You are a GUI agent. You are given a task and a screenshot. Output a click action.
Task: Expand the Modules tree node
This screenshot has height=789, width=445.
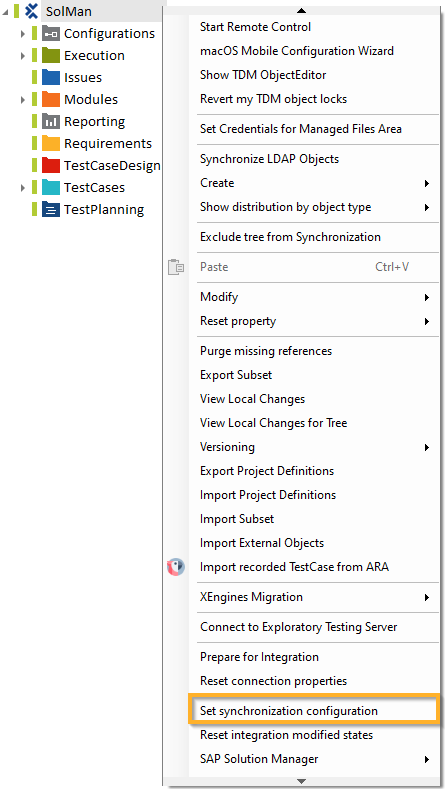point(23,100)
